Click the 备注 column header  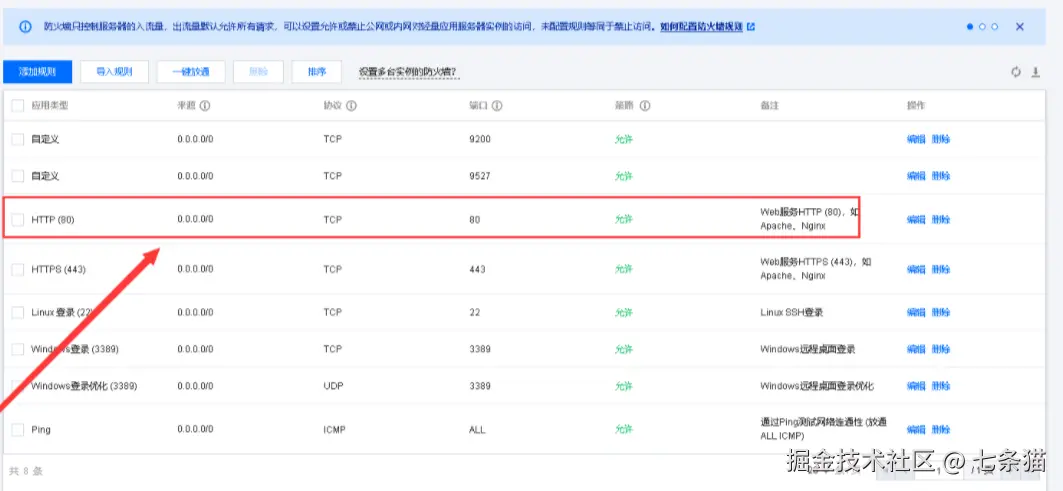coord(769,106)
